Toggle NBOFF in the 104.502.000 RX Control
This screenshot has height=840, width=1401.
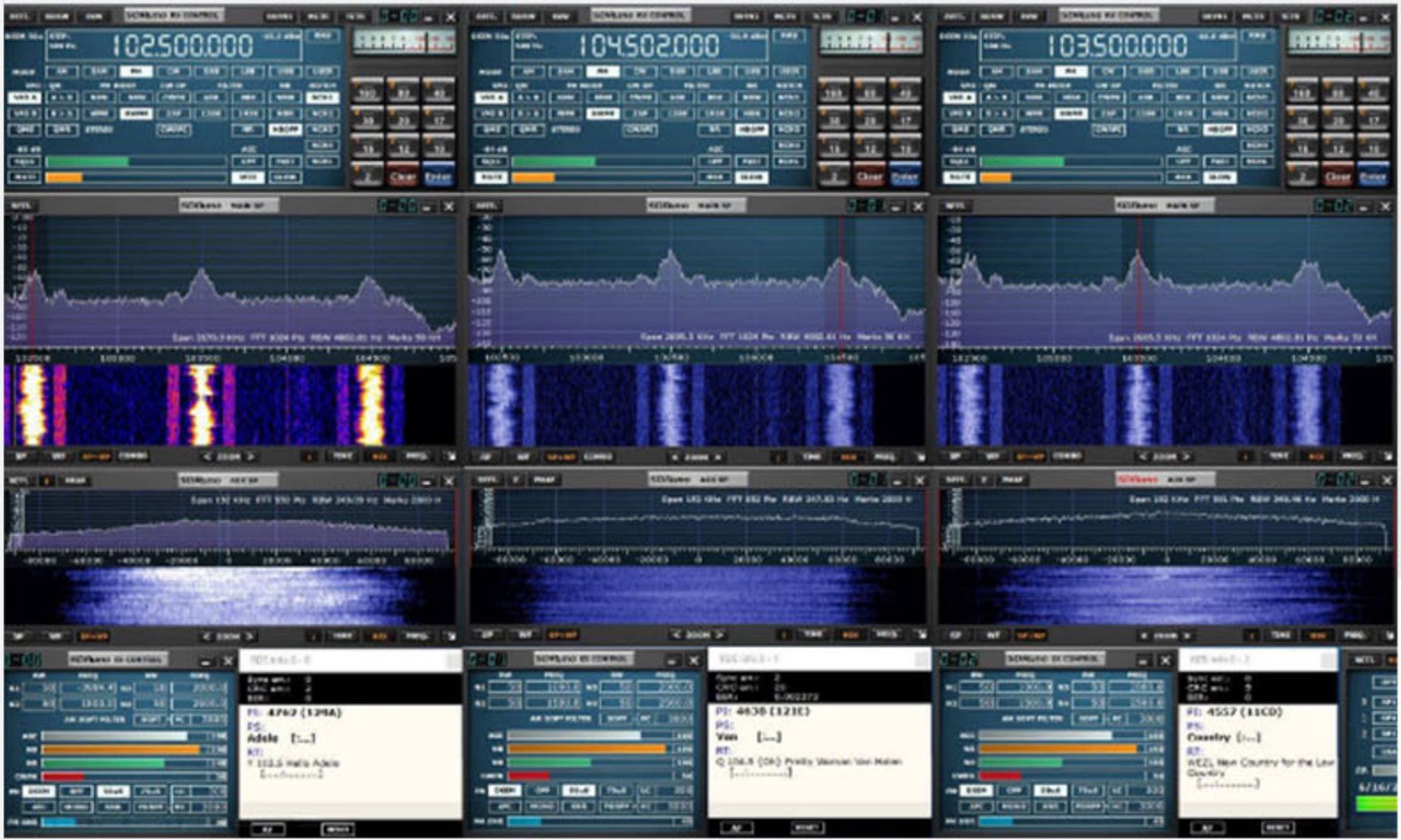(752, 129)
